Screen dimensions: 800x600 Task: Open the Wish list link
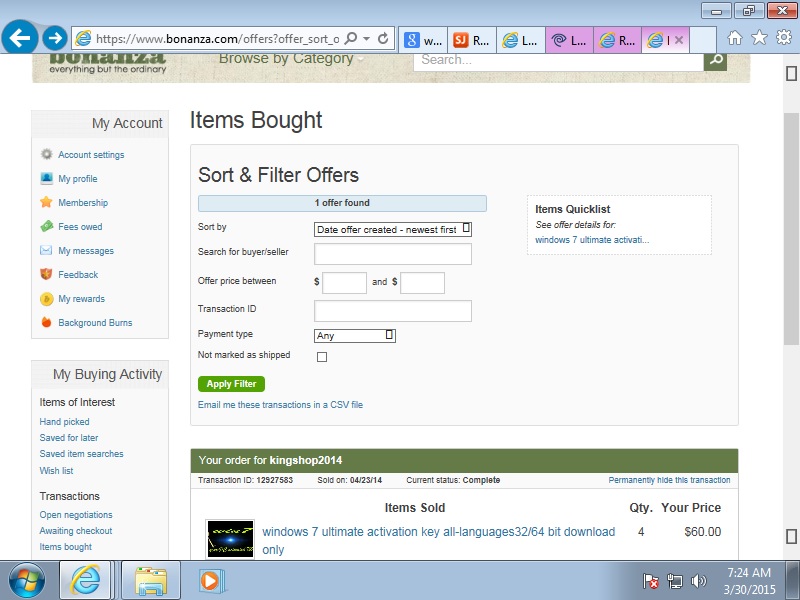point(56,470)
